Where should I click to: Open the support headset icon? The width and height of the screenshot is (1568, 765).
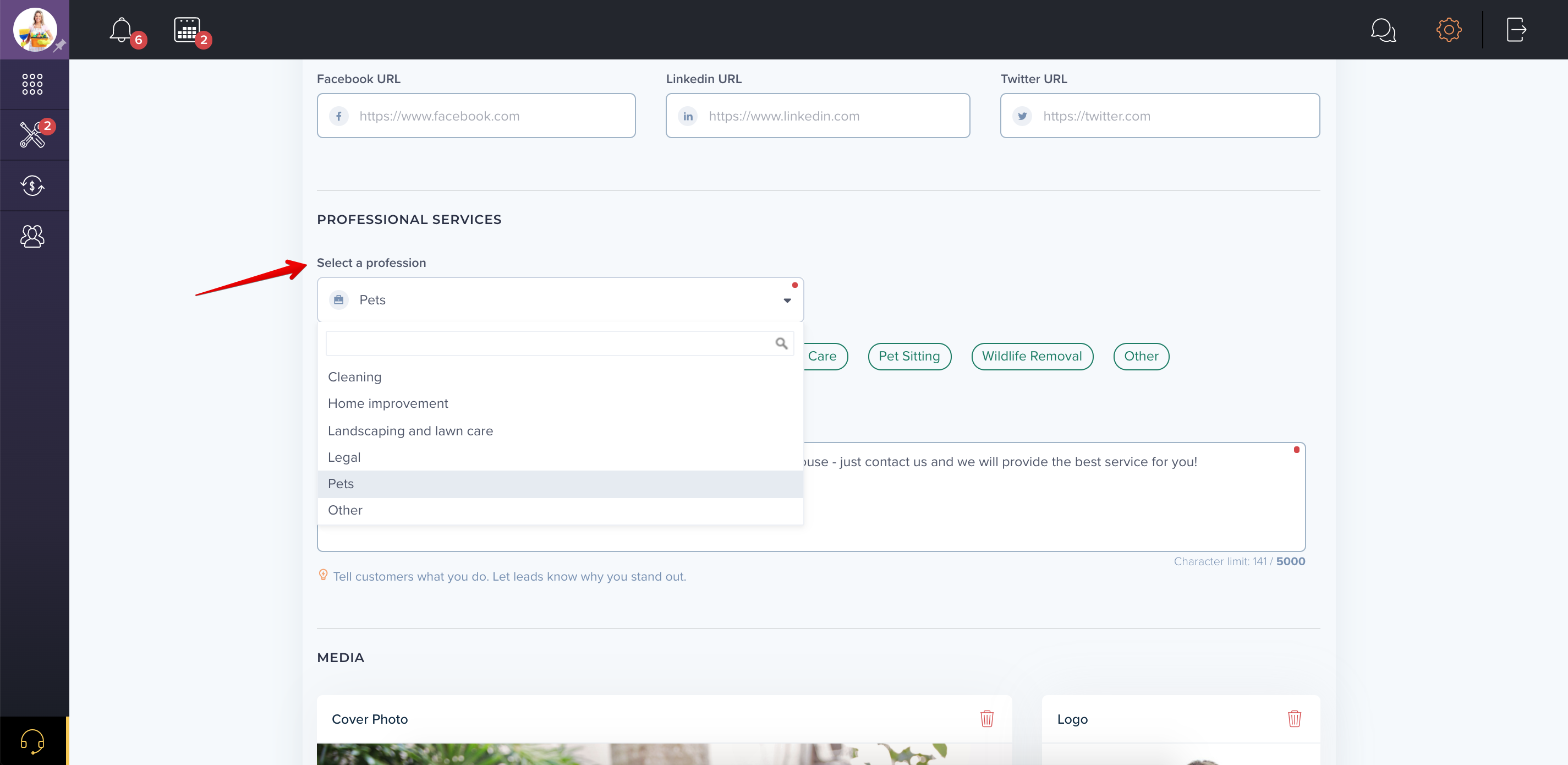[32, 741]
